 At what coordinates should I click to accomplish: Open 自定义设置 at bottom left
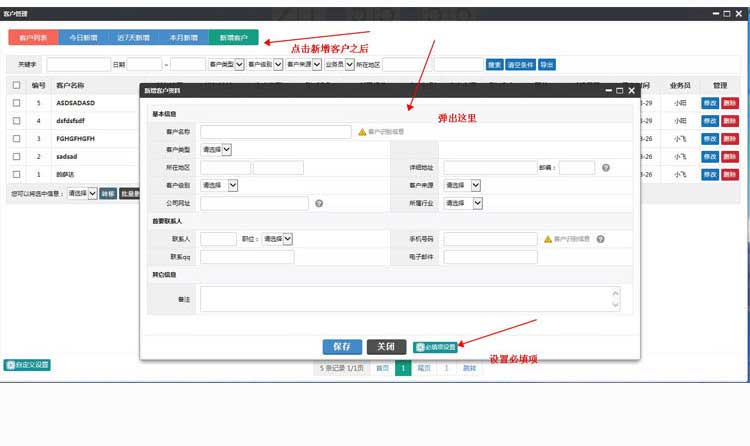27,365
